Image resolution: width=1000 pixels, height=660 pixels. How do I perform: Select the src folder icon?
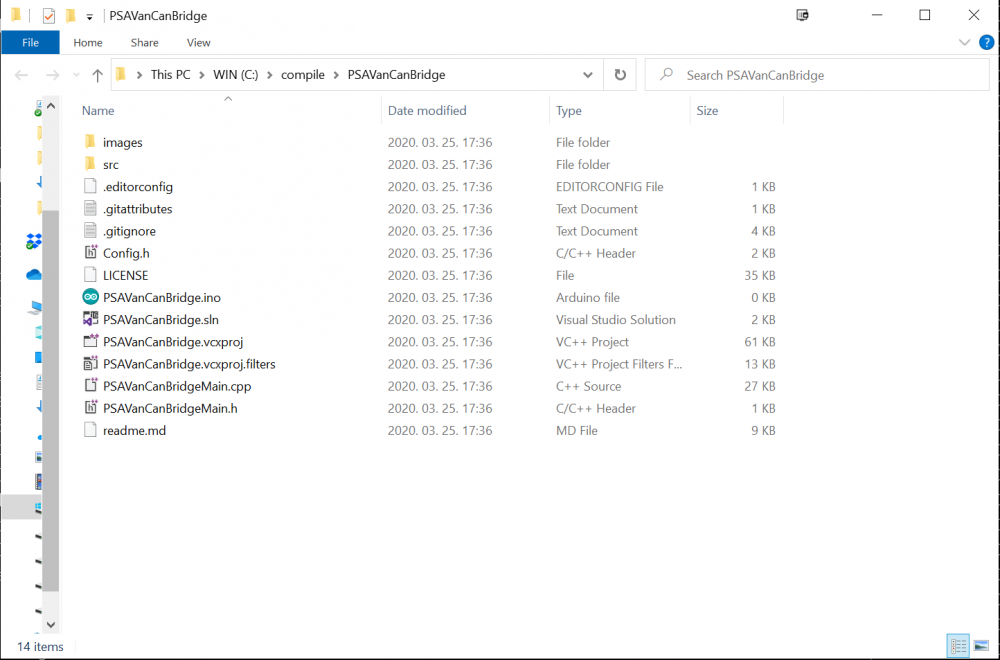[90, 164]
